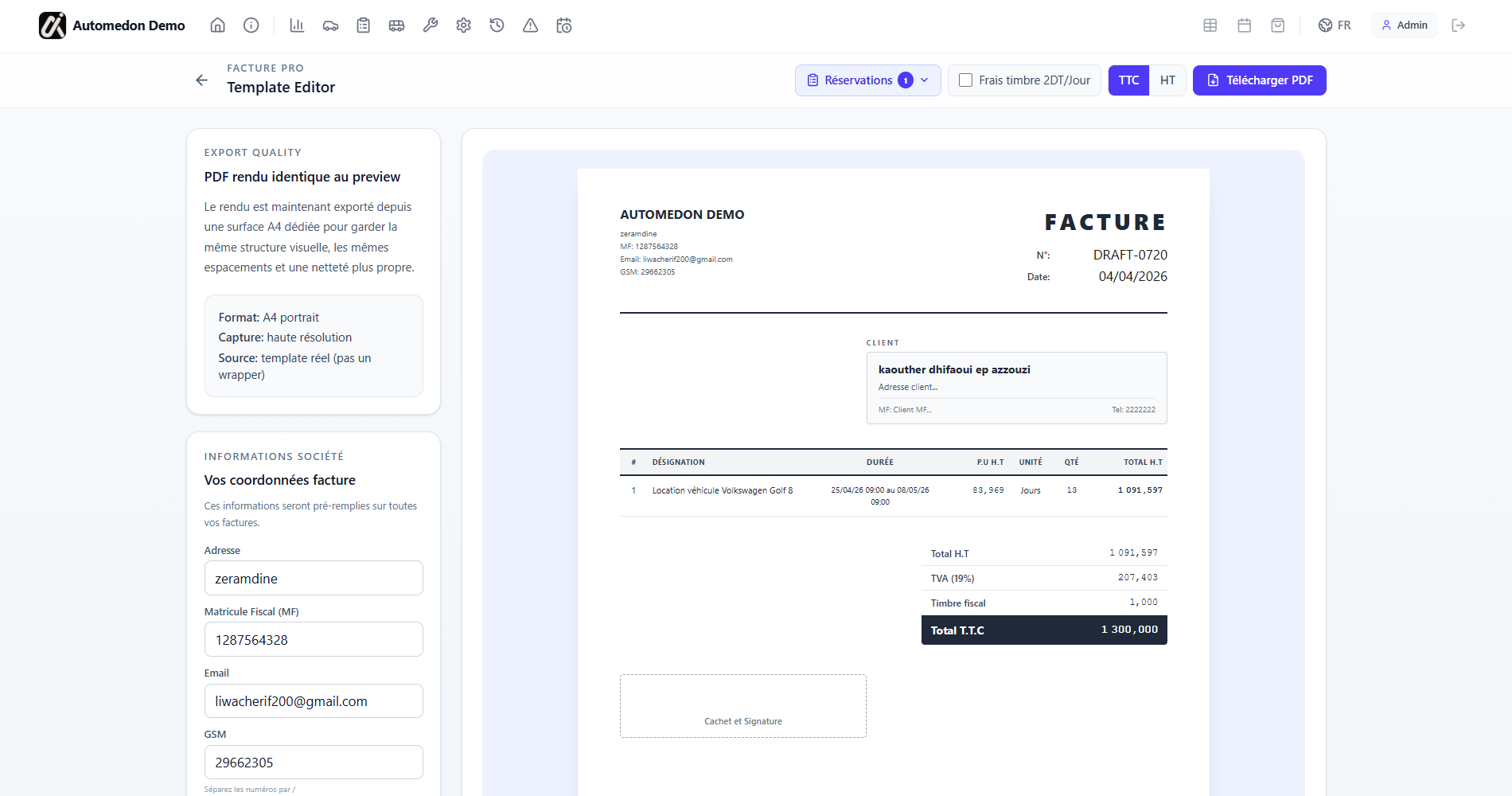The width and height of the screenshot is (1512, 796).
Task: Open the maintenance wrench icon
Action: (430, 25)
